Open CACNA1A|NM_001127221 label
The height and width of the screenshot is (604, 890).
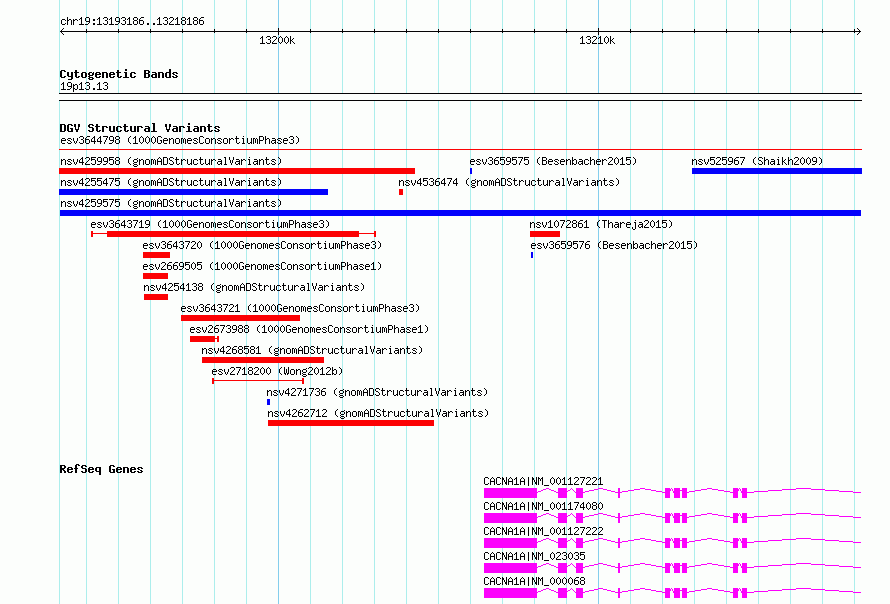tap(543, 481)
